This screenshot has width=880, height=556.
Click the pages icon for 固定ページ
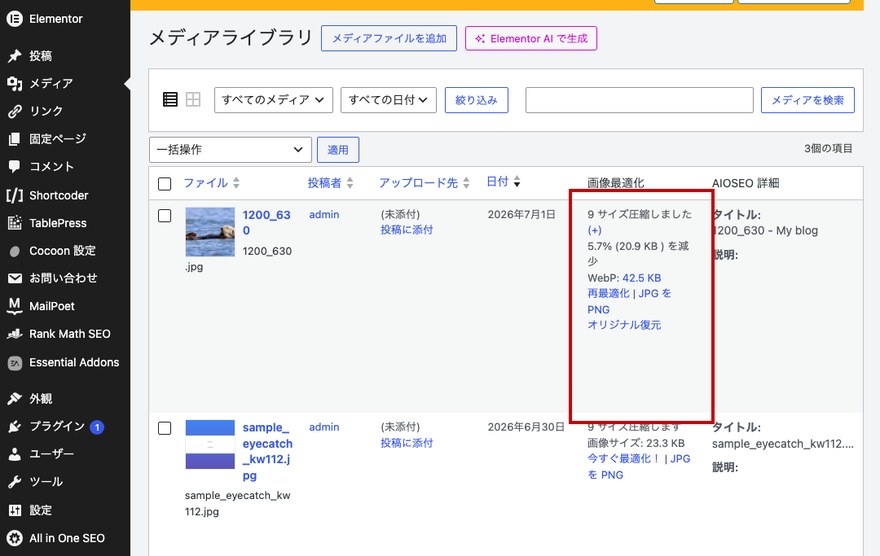15,139
